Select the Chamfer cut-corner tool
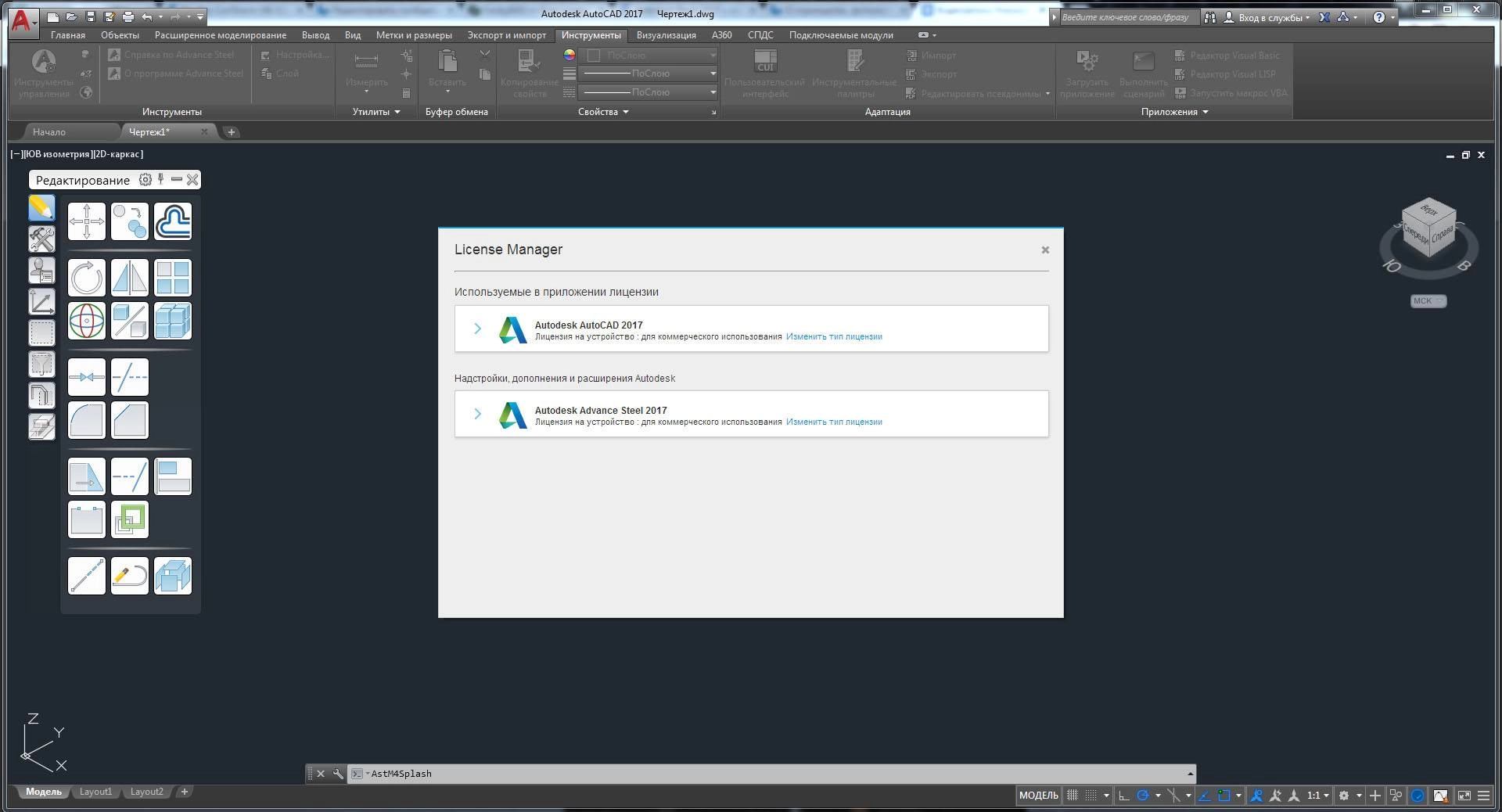 pos(130,420)
